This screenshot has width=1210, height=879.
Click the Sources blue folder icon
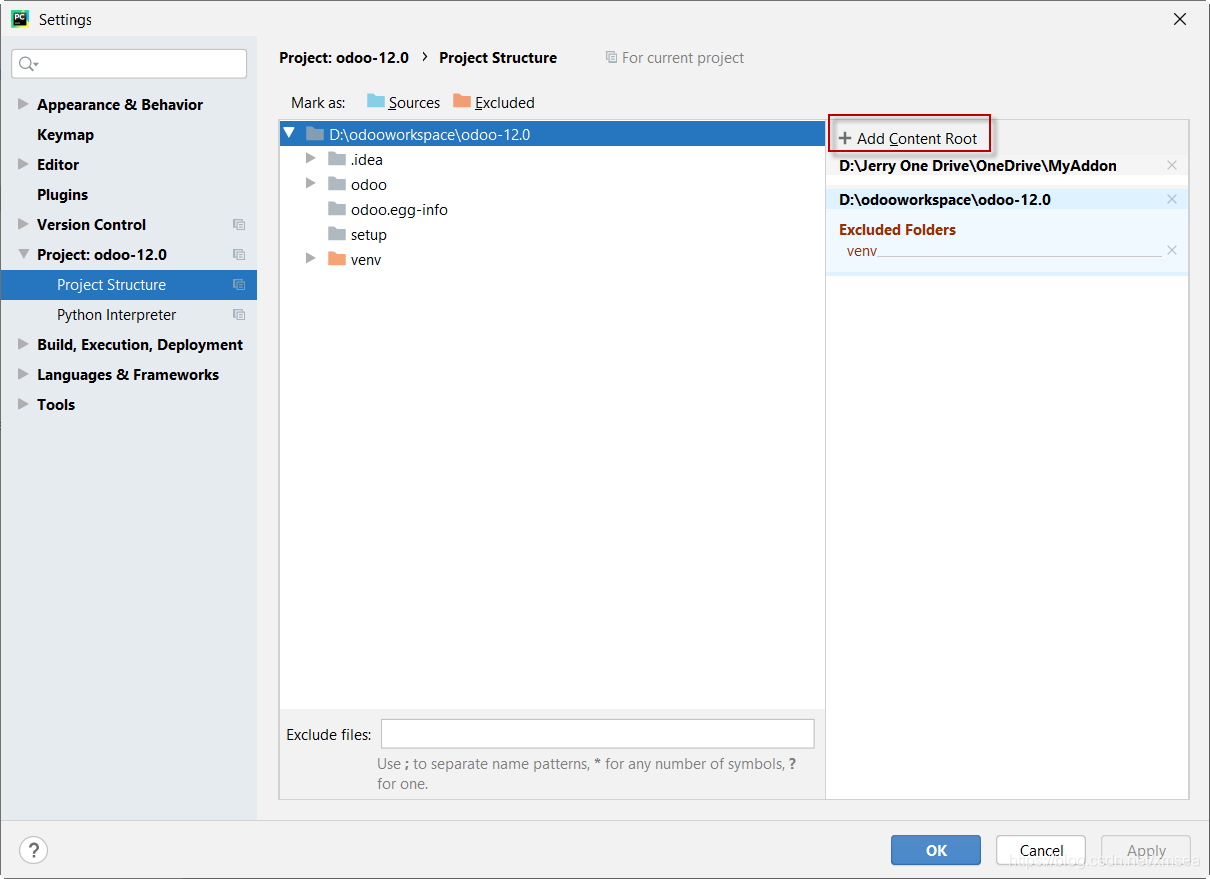(x=376, y=101)
